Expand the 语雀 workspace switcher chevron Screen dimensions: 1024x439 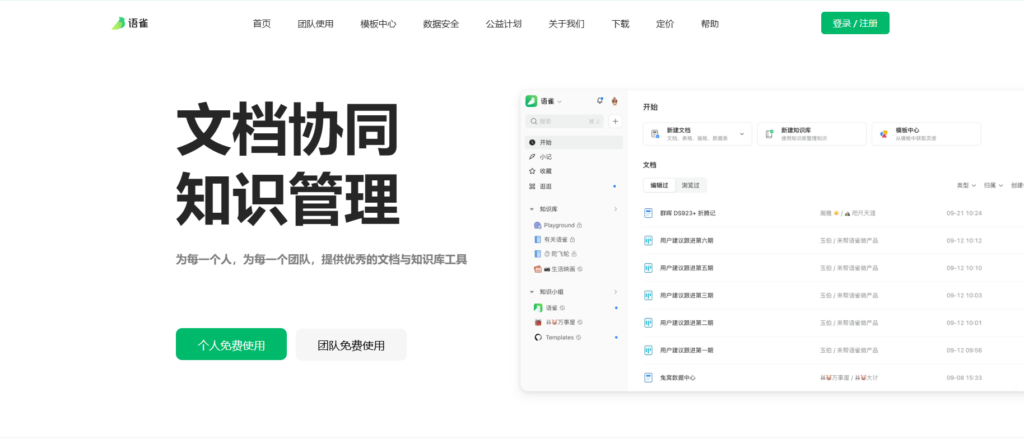560,102
